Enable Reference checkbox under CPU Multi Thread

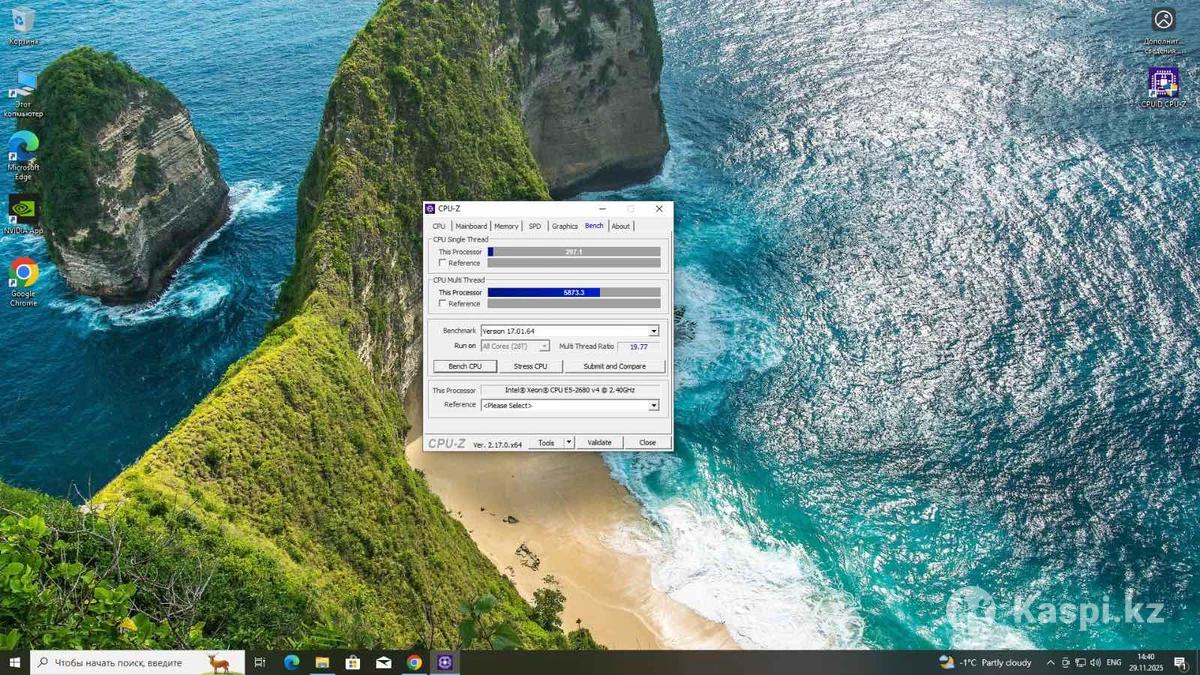tap(443, 303)
